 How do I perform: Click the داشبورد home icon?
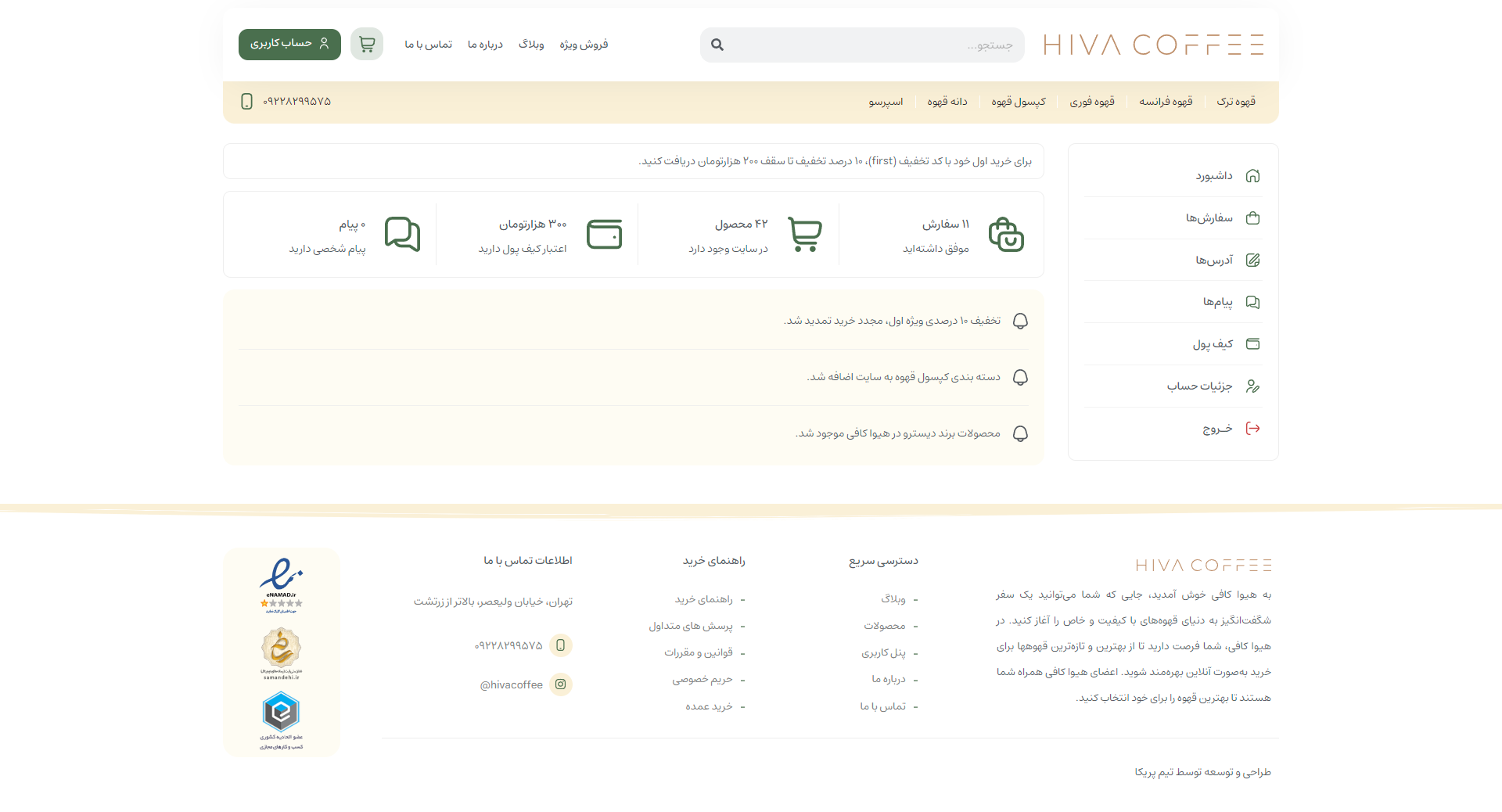[1252, 176]
